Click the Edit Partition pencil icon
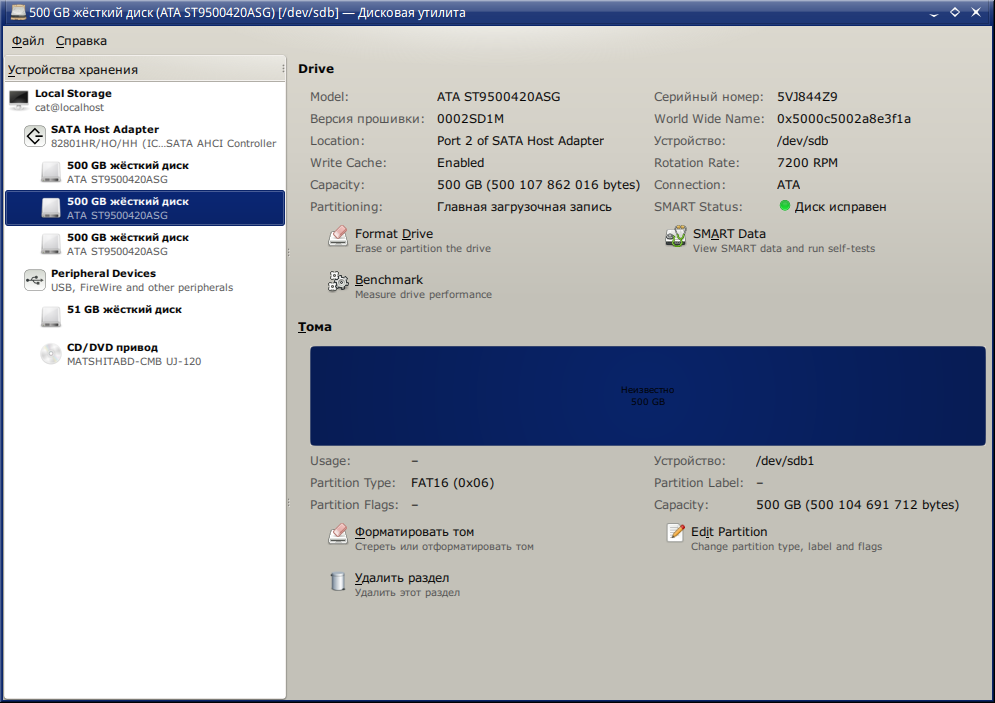Screen dimensions: 995x703 [676, 533]
